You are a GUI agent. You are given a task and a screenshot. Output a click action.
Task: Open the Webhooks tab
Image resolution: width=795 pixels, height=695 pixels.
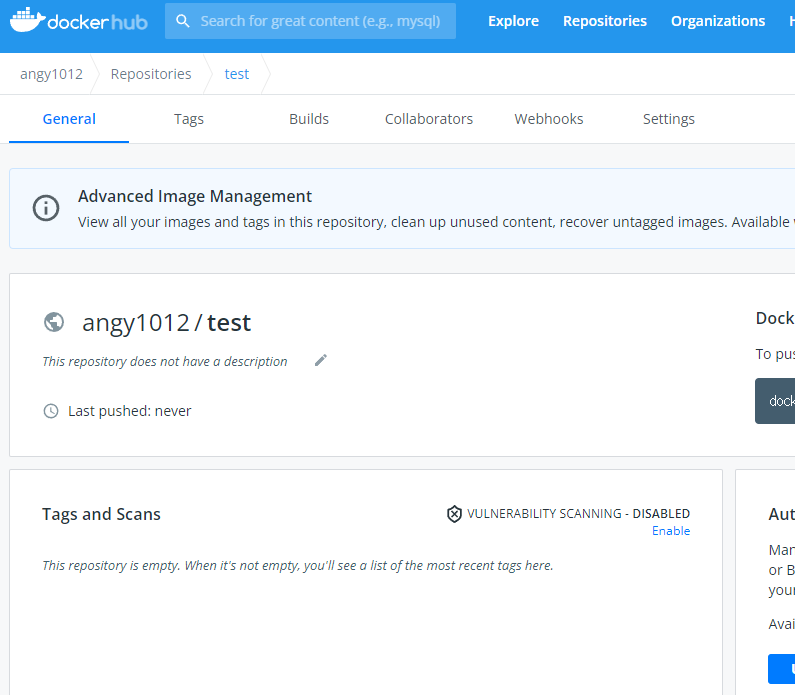[549, 119]
